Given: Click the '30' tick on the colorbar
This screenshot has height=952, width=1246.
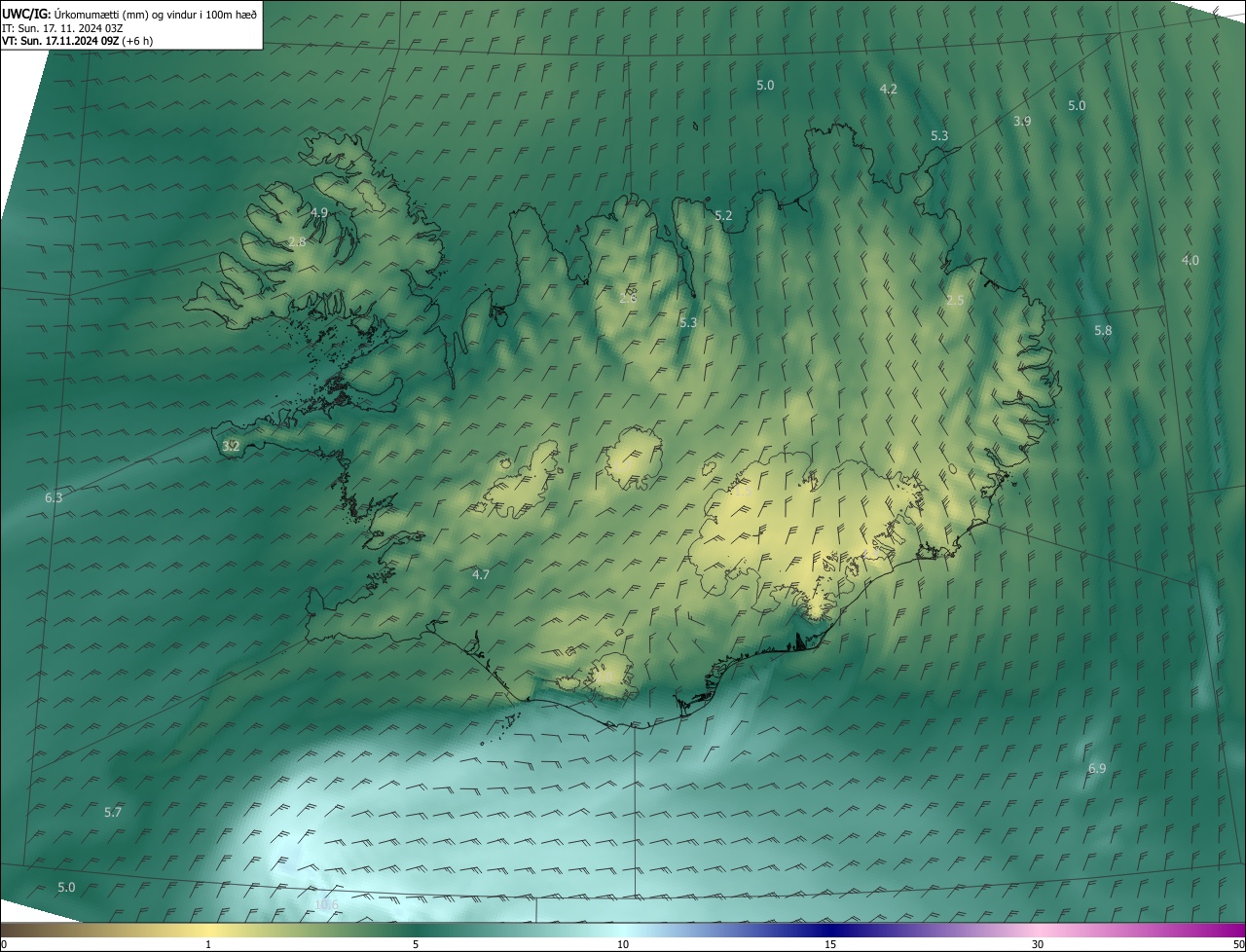Looking at the screenshot, I should coord(1038,944).
